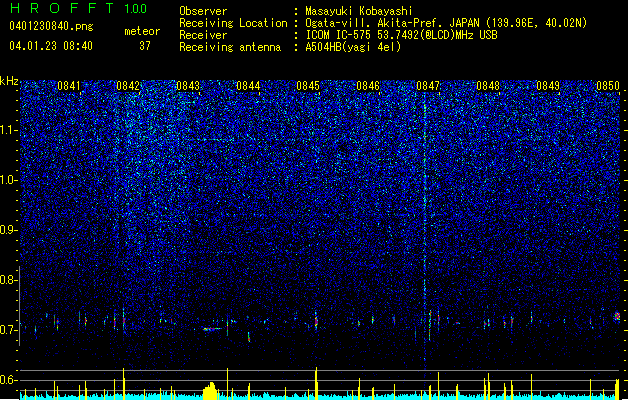Viewport: 629px width, 400px height.
Task: Click the 0.7 kHz axis label
Action: point(8,330)
